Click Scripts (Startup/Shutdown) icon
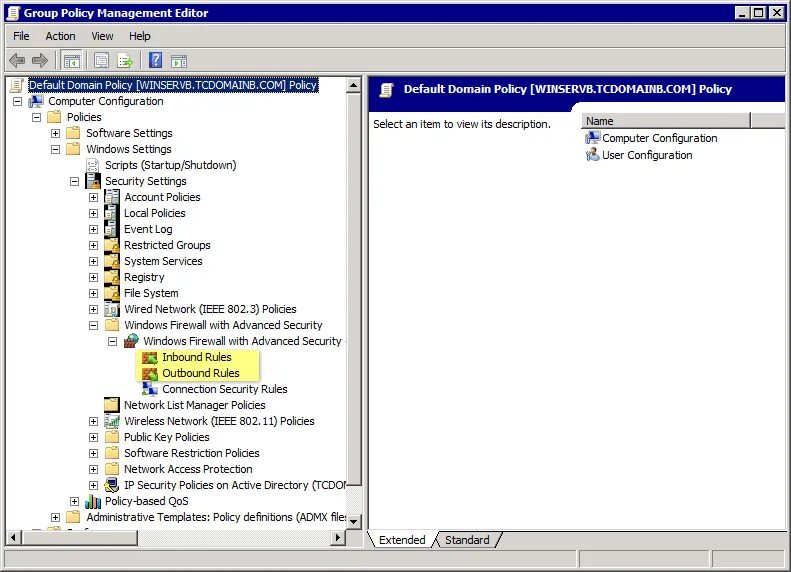The image size is (791, 572). (x=93, y=165)
